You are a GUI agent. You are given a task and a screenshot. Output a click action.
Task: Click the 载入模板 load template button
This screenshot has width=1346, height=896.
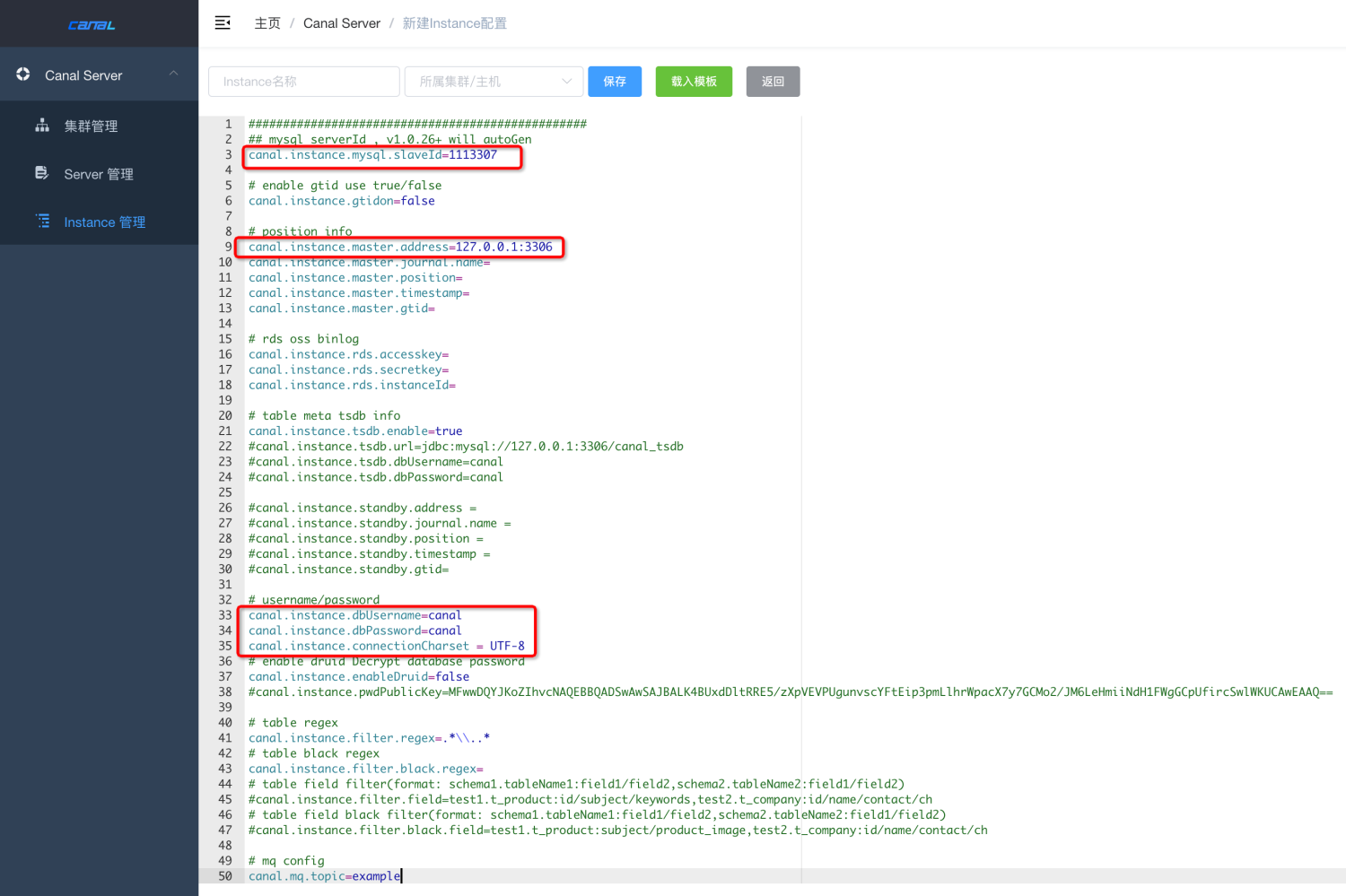click(694, 82)
